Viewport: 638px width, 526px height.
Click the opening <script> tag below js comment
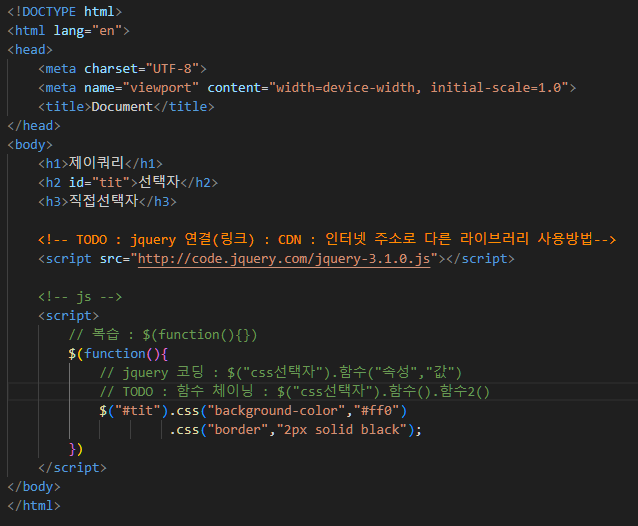(x=68, y=316)
